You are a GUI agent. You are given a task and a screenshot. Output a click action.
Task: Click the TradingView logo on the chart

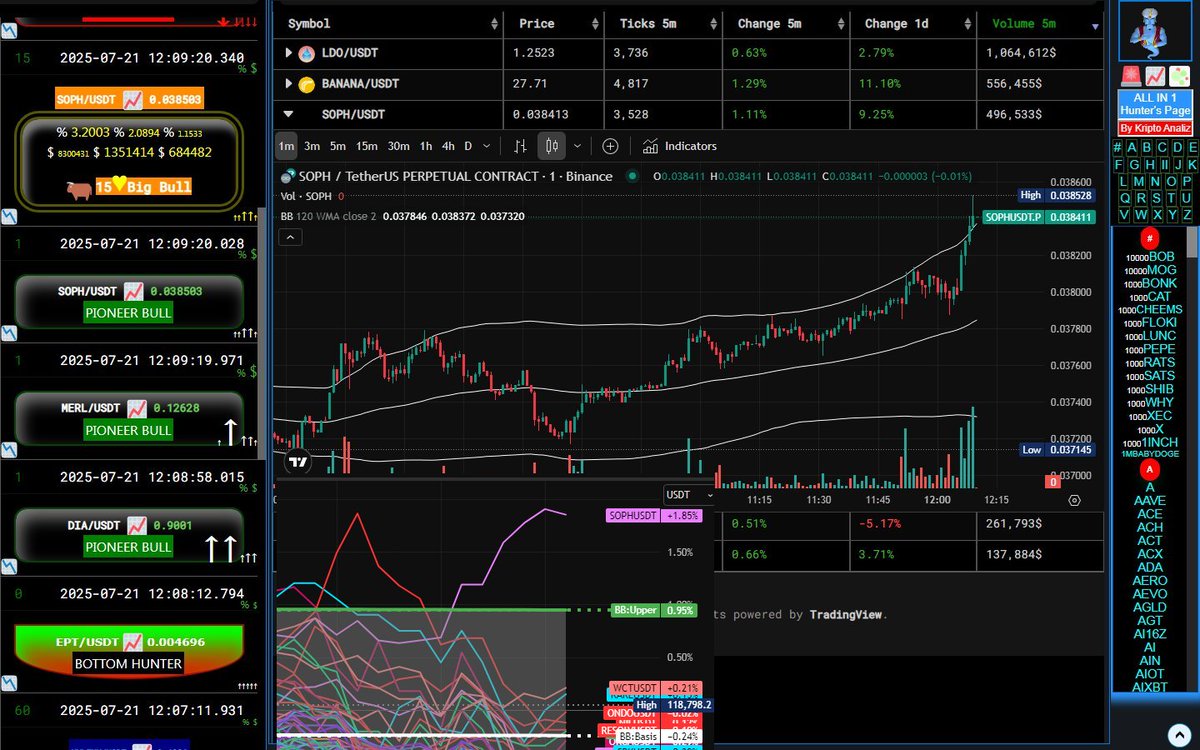(x=297, y=462)
